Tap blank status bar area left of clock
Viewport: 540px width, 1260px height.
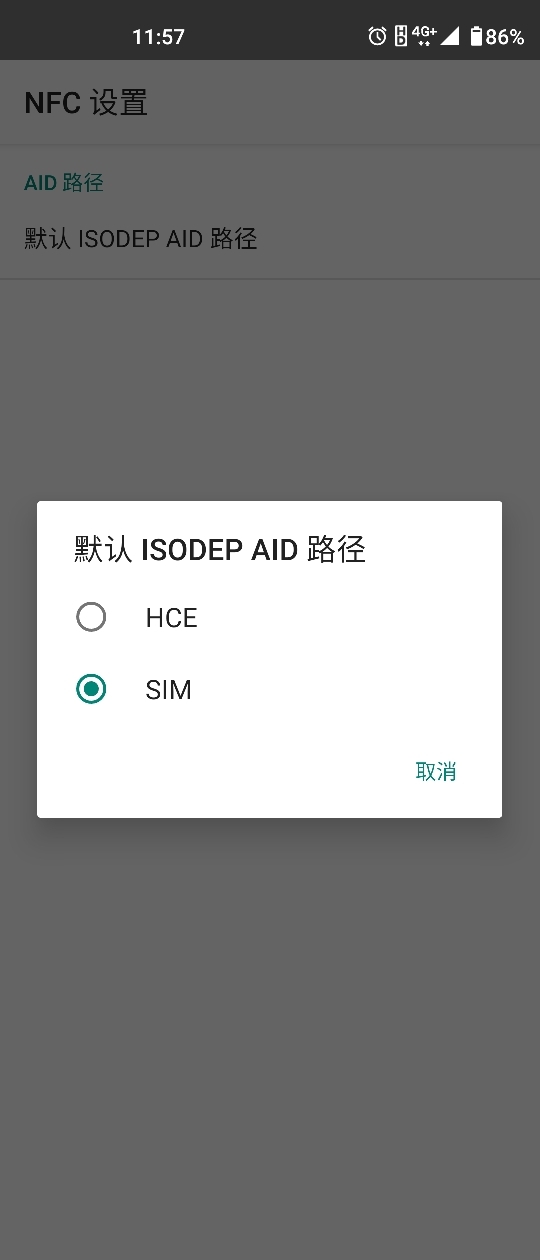click(x=65, y=37)
